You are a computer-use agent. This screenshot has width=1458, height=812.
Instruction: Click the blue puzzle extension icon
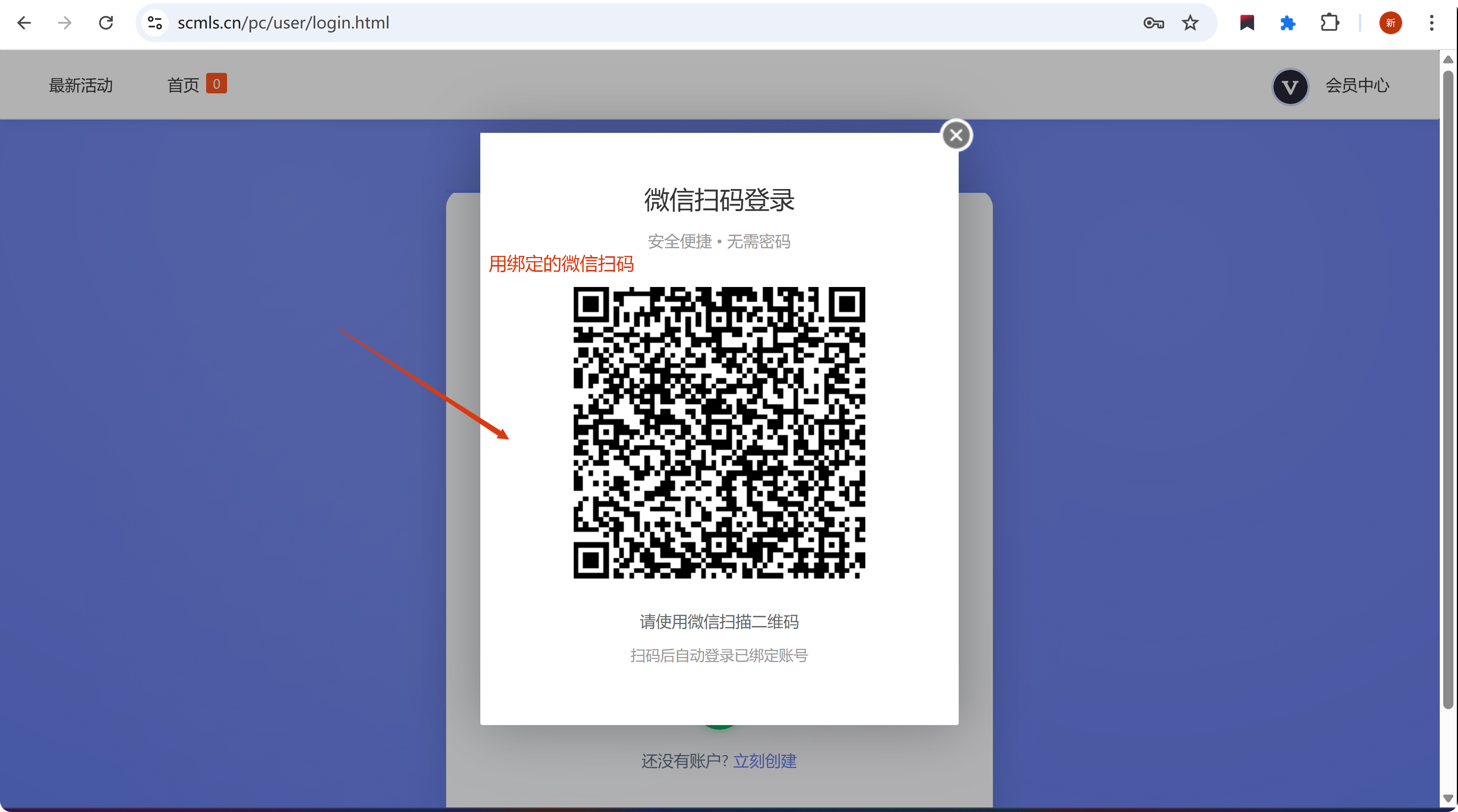click(1288, 23)
